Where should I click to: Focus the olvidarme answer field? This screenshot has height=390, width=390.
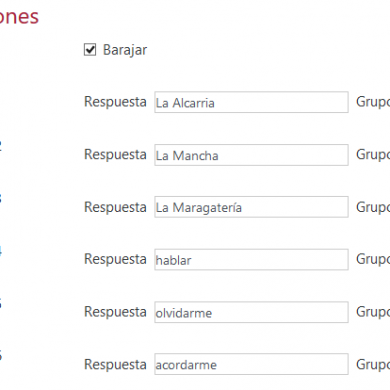click(251, 312)
